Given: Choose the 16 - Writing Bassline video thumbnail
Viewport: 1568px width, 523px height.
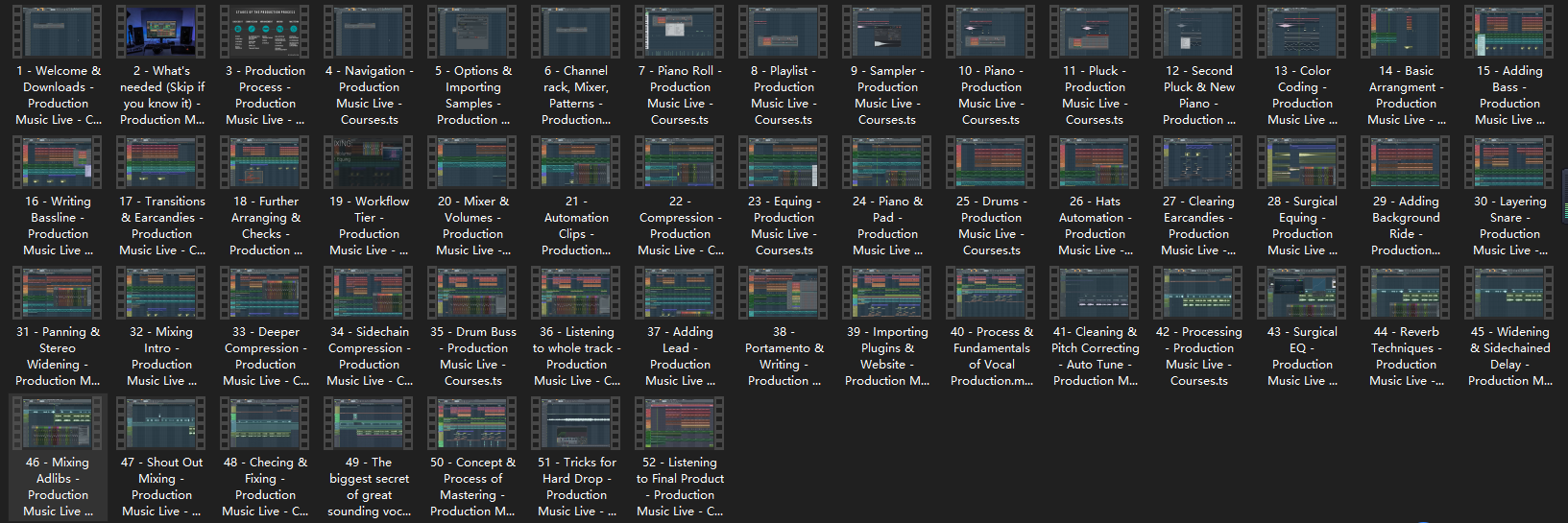Looking at the screenshot, I should [58, 162].
